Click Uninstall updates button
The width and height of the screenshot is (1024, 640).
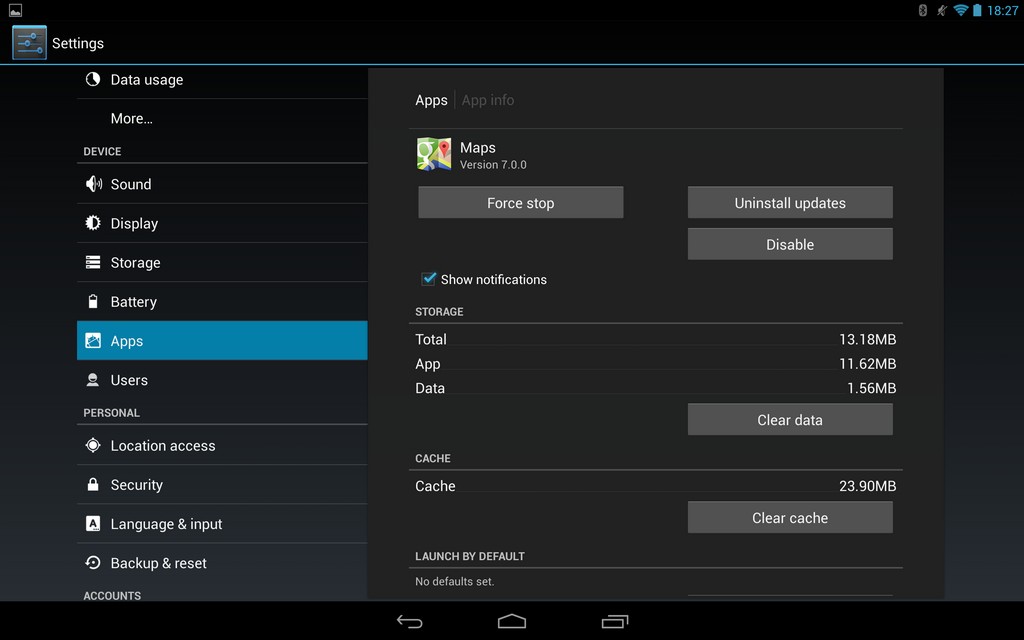click(790, 203)
